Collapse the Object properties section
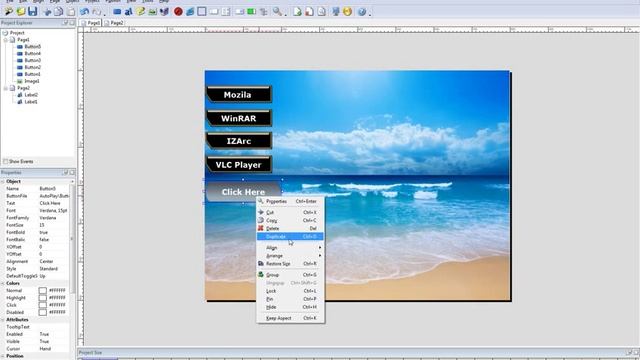Image resolution: width=640 pixels, height=360 pixels. tap(3, 181)
